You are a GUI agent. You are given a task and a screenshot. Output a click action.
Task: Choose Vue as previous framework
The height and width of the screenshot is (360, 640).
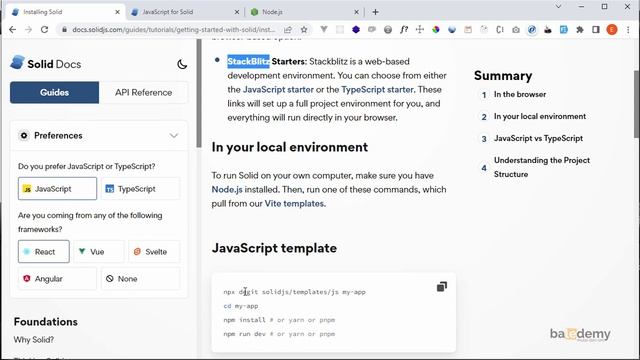pos(99,251)
